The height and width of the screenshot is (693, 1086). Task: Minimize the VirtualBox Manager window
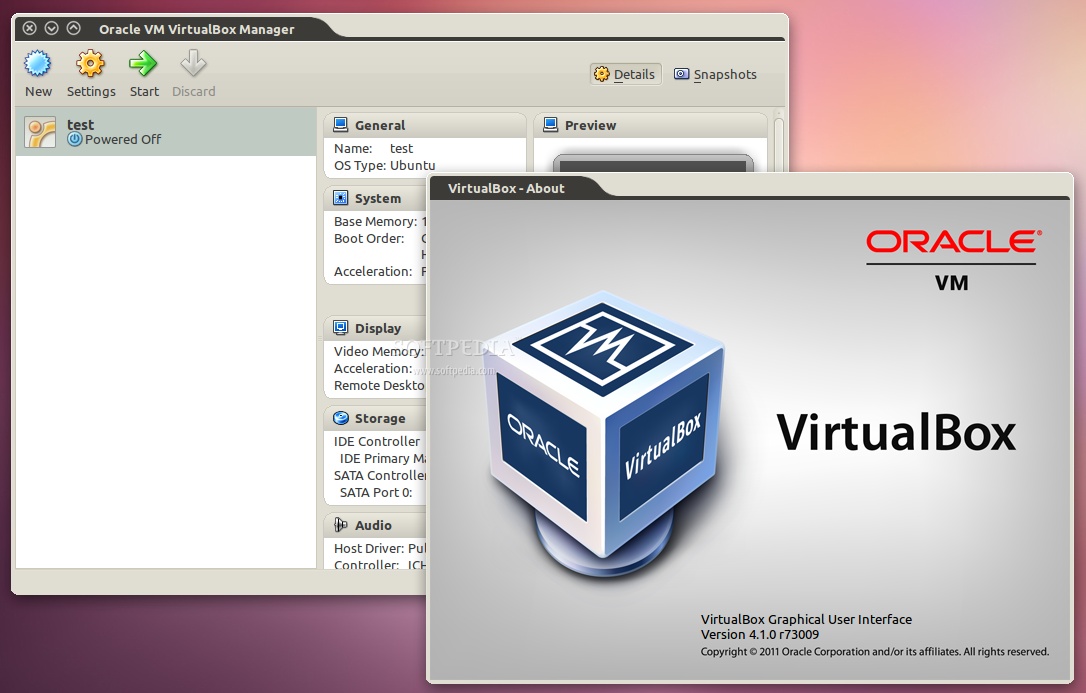[51, 28]
